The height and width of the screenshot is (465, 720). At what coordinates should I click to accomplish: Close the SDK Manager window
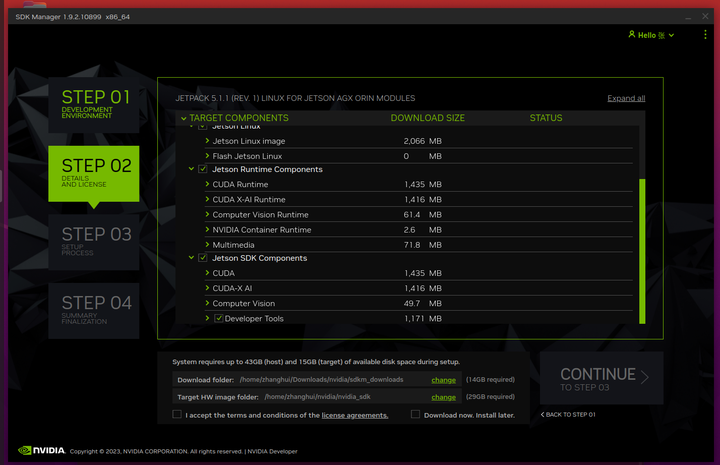pos(705,17)
